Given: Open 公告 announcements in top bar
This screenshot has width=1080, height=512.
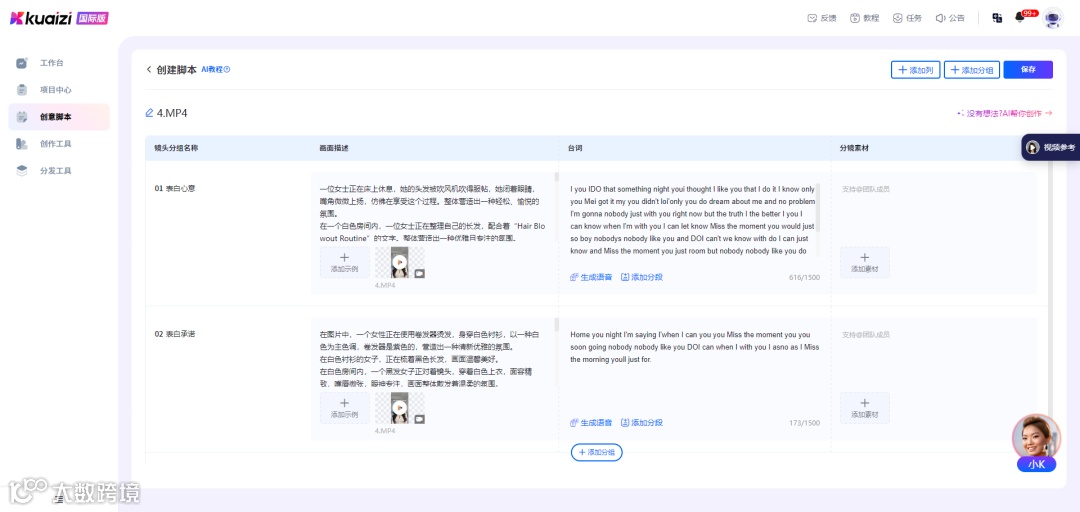Looking at the screenshot, I should coord(950,19).
